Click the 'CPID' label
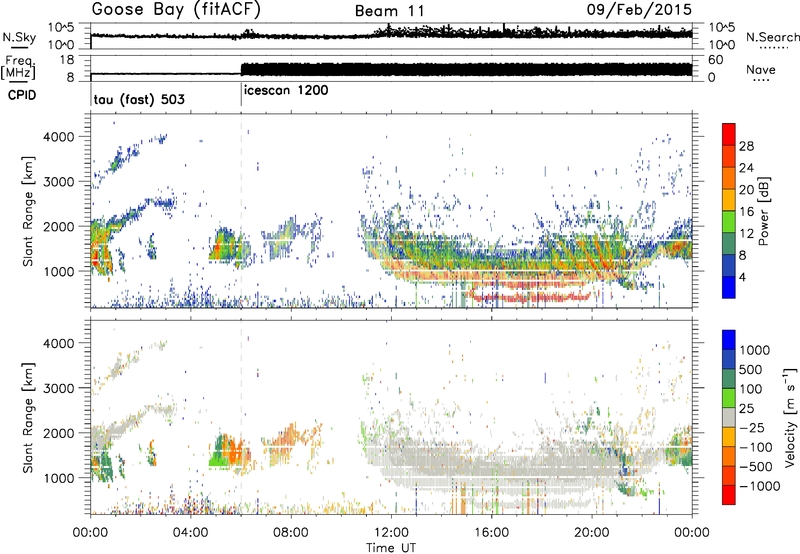Screen dimensions: 800x554 tap(22, 95)
